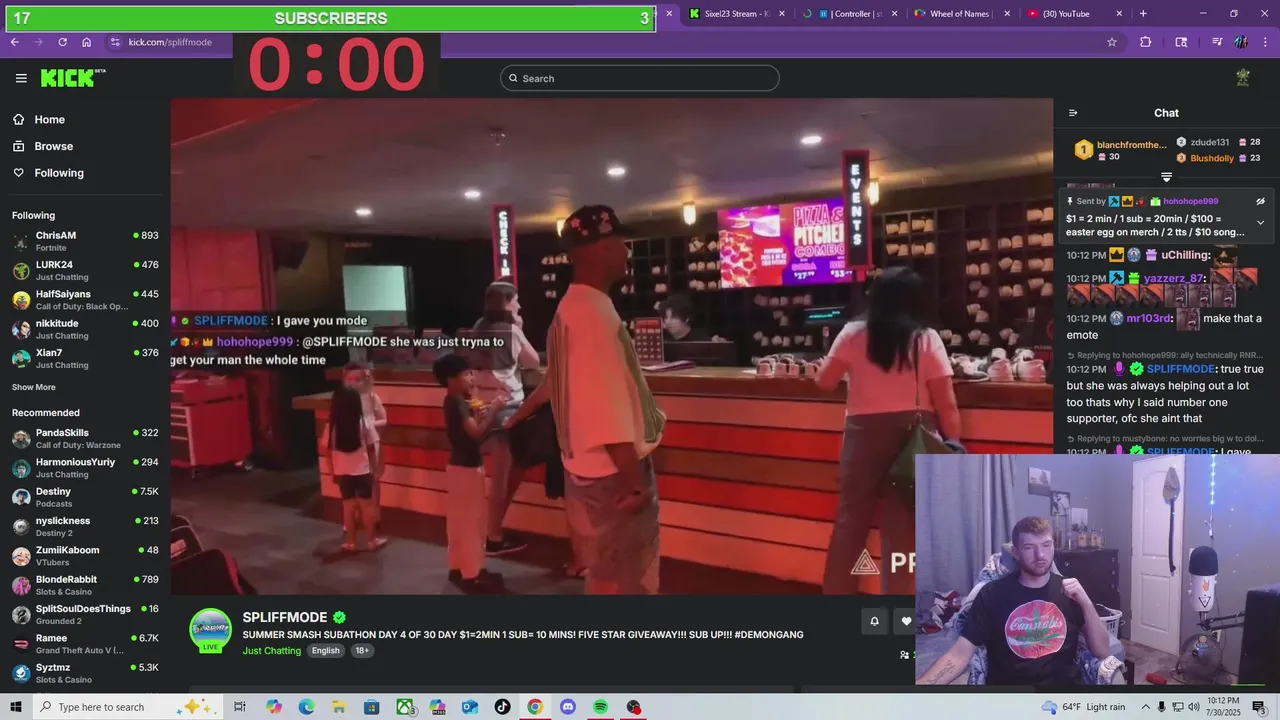This screenshot has height=720, width=1280.
Task: Click the Kick logo
Action: (73, 78)
